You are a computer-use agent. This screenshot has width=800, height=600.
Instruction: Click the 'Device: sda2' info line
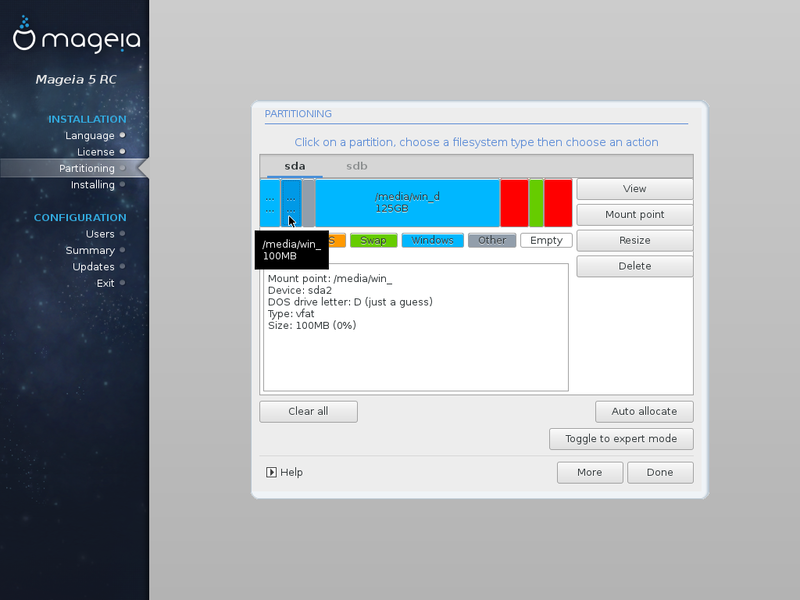[x=300, y=290]
